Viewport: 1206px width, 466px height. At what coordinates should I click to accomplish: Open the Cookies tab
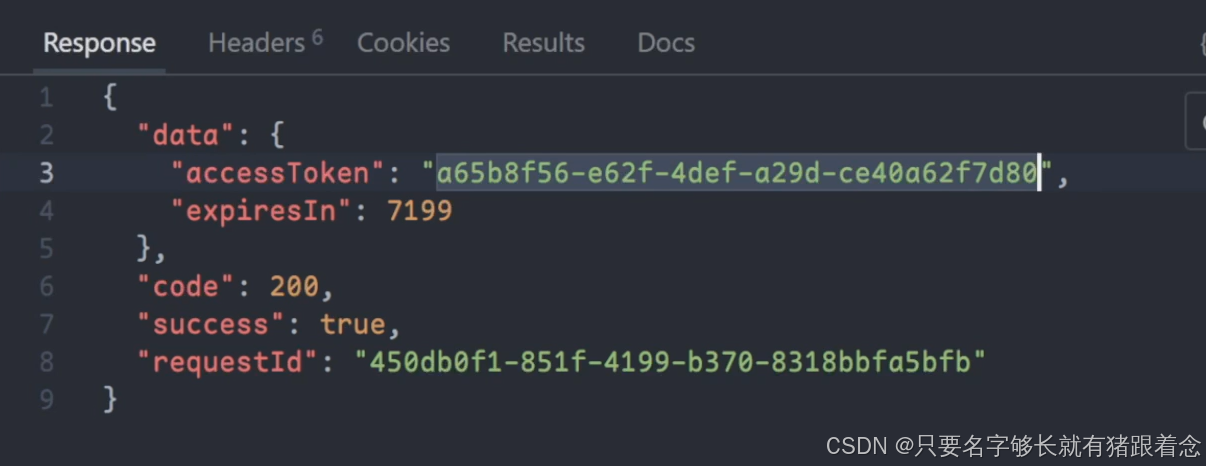403,43
